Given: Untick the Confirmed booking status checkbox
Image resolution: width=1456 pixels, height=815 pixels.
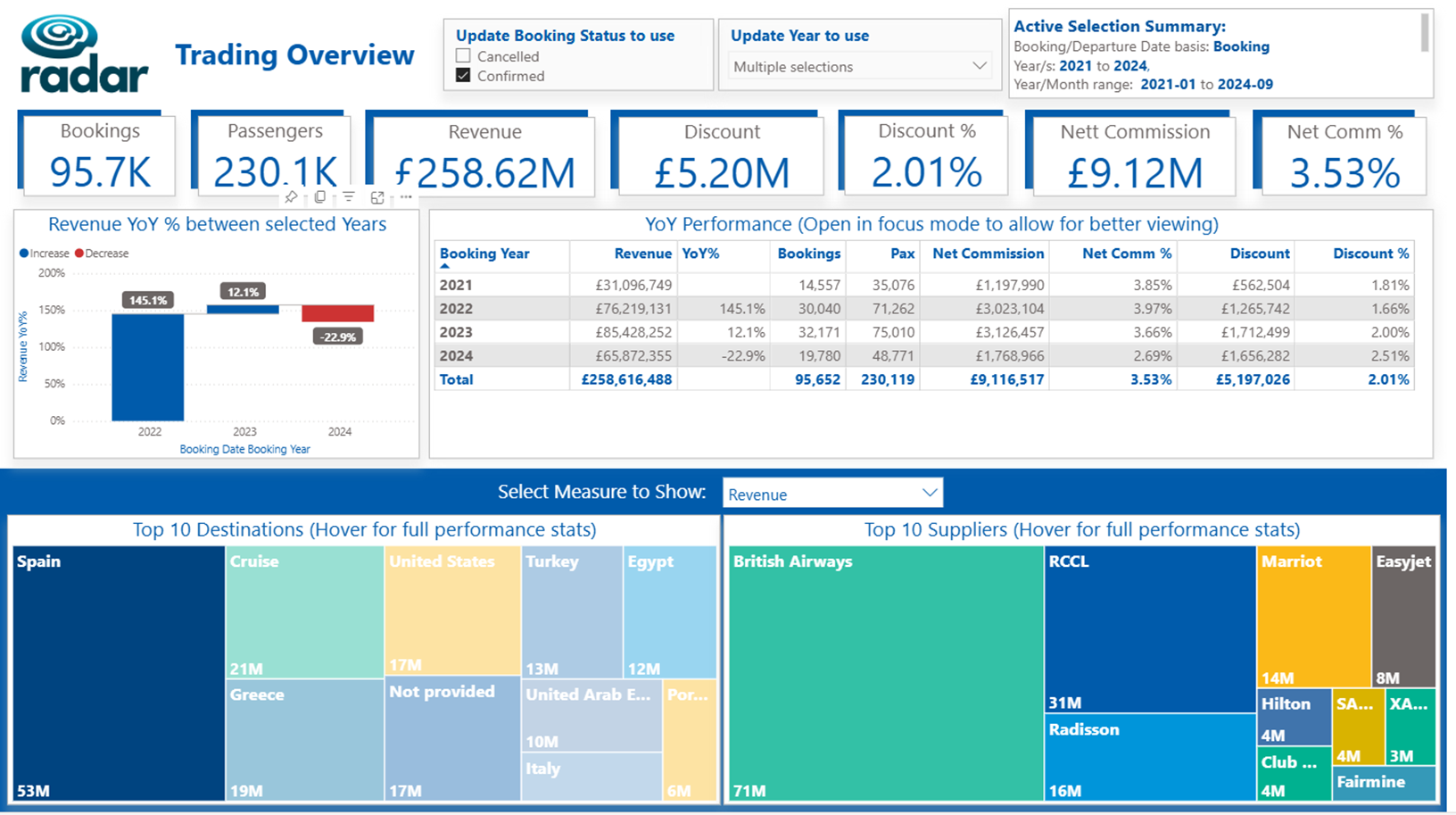Looking at the screenshot, I should 463,75.
